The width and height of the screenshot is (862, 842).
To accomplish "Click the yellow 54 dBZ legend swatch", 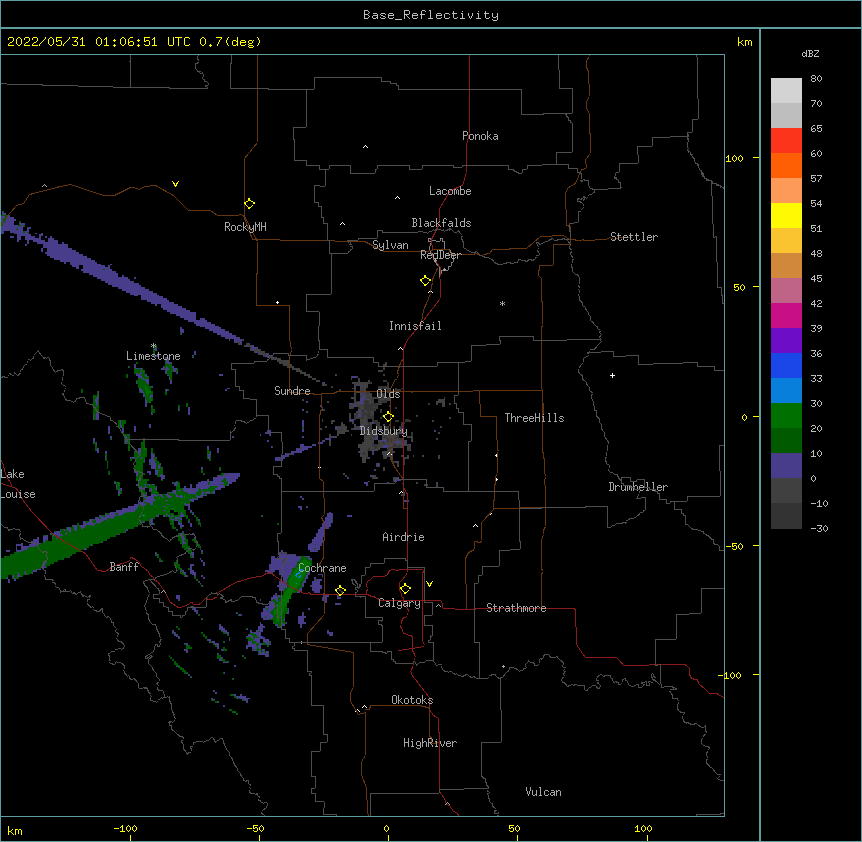I will click(x=786, y=215).
